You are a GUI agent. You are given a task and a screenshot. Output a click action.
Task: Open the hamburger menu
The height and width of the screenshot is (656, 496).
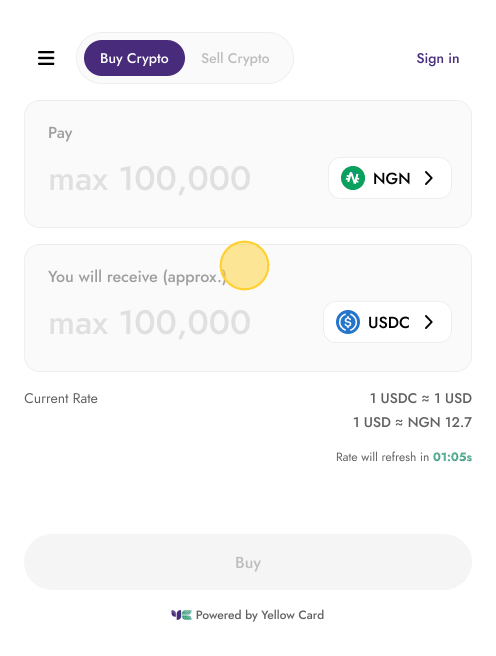pyautogui.click(x=46, y=58)
